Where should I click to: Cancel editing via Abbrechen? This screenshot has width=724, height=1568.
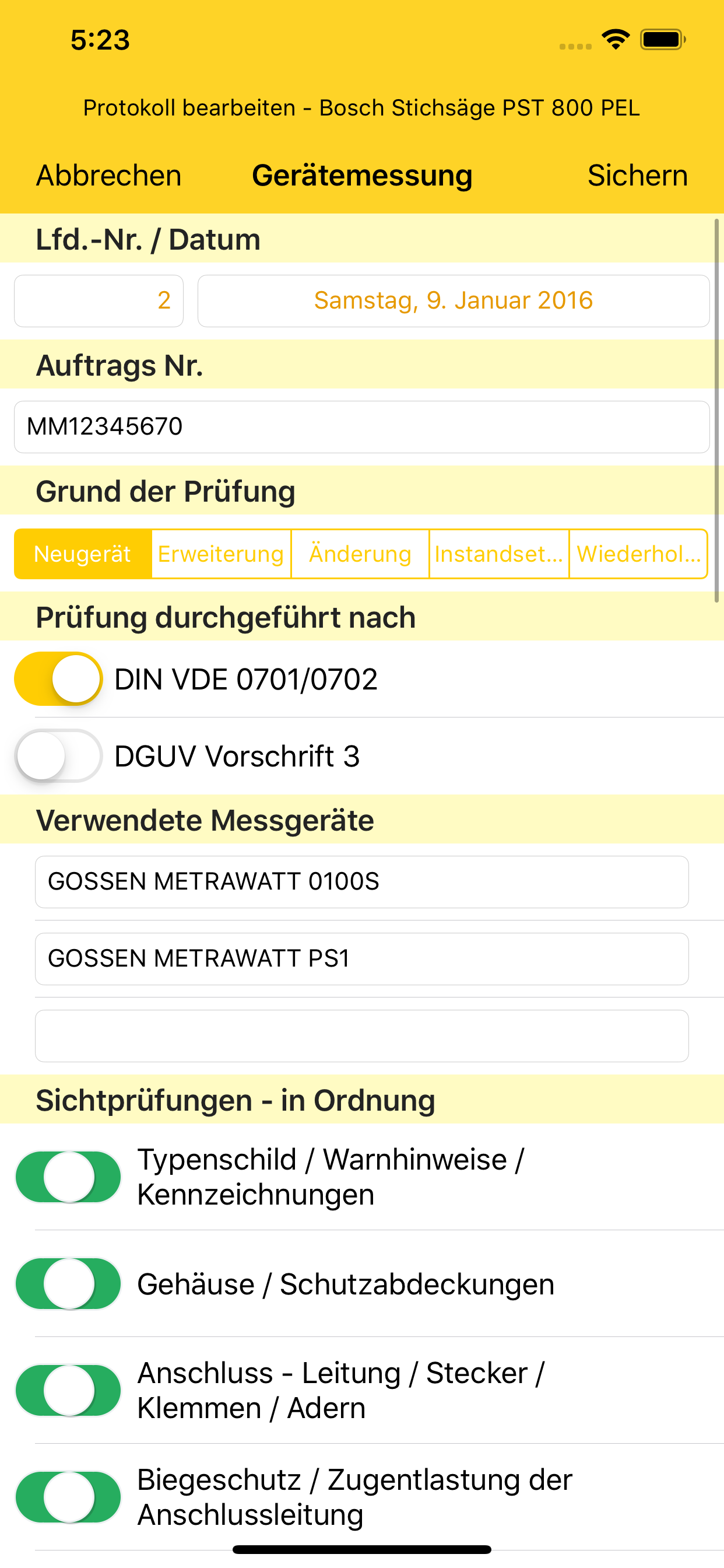click(x=108, y=176)
